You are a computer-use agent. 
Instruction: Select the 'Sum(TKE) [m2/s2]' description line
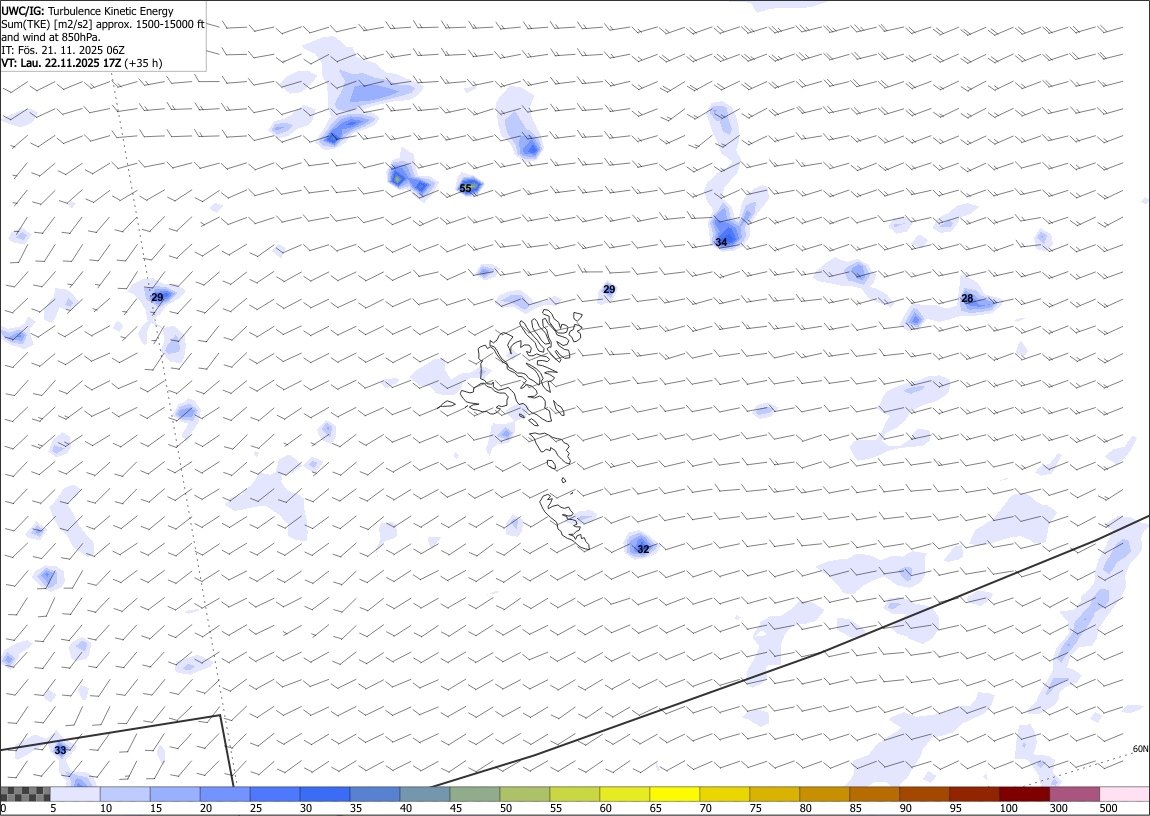coord(103,24)
